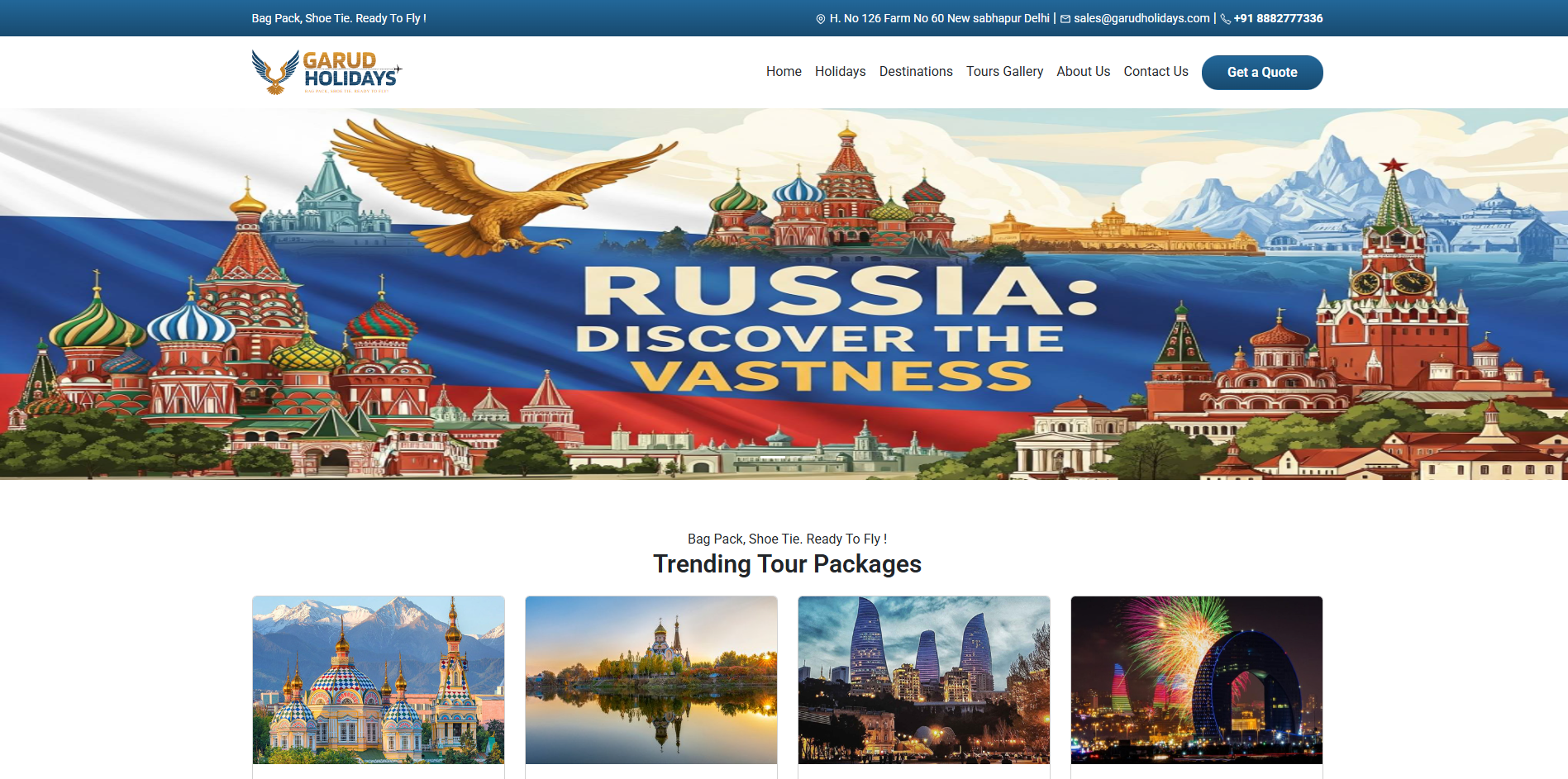This screenshot has width=1568, height=779.
Task: Visit the About Us page
Action: 1083,72
